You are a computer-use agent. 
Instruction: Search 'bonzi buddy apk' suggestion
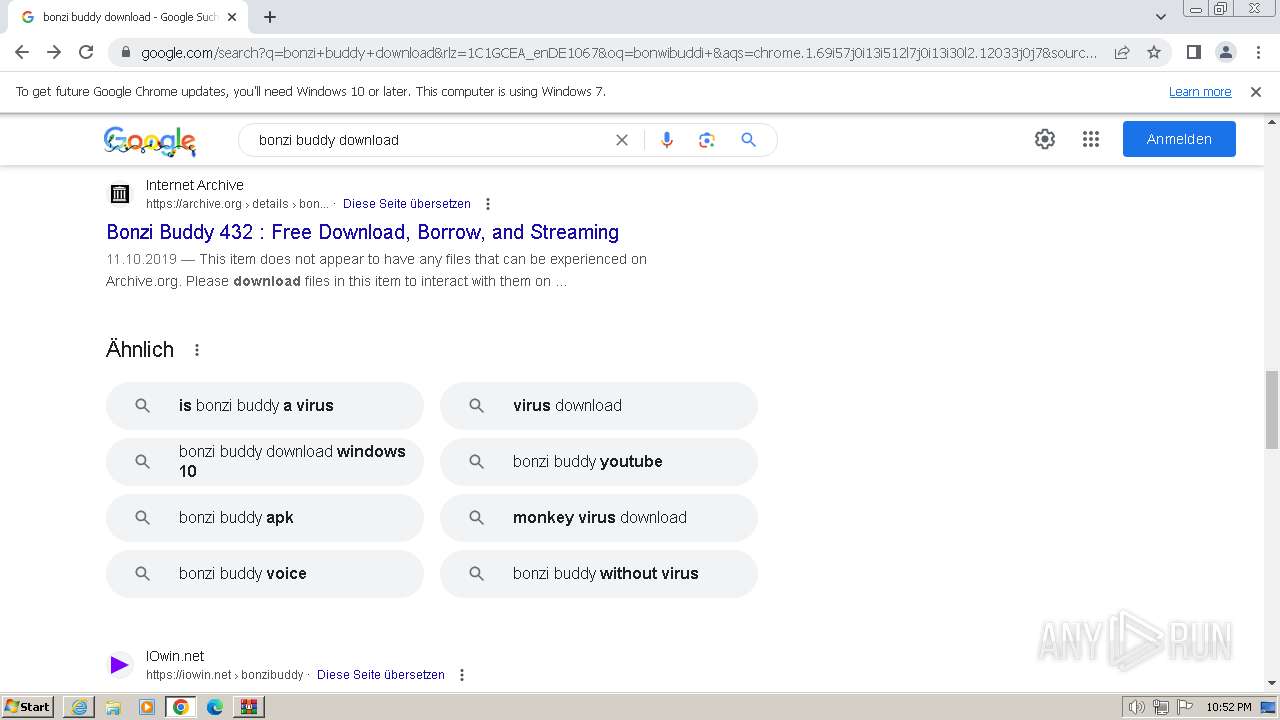coord(265,518)
